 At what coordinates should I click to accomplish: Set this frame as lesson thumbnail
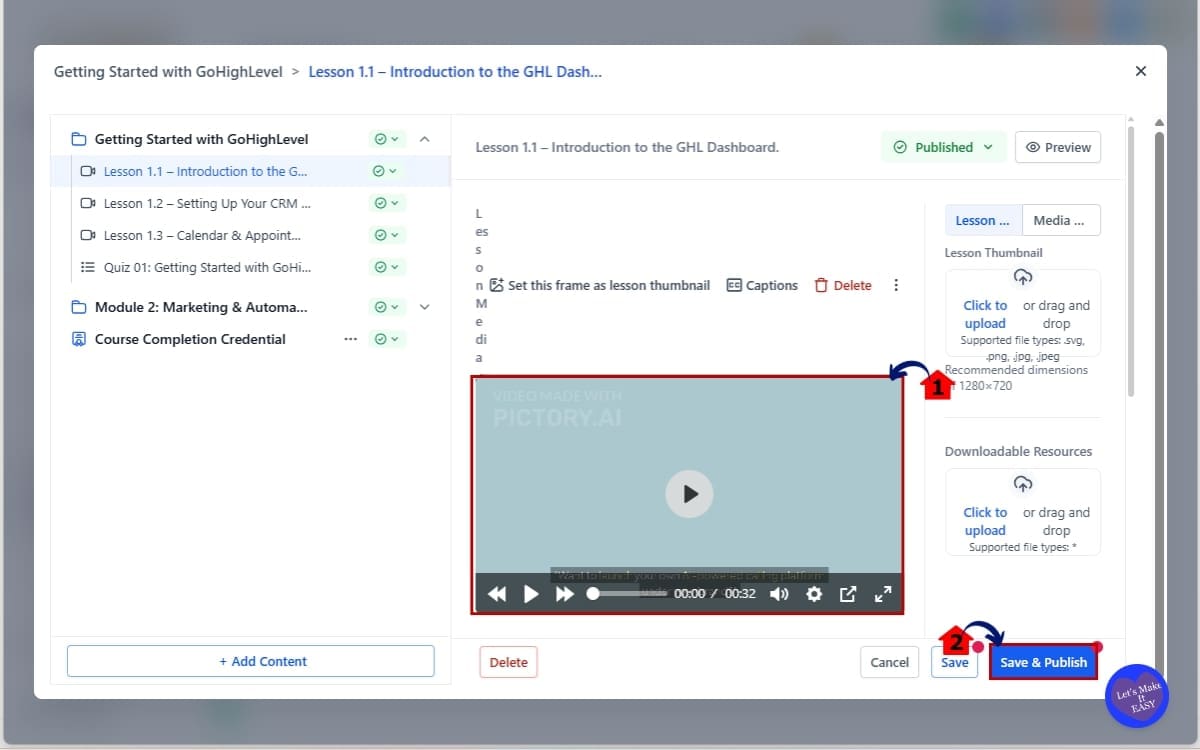coord(600,285)
